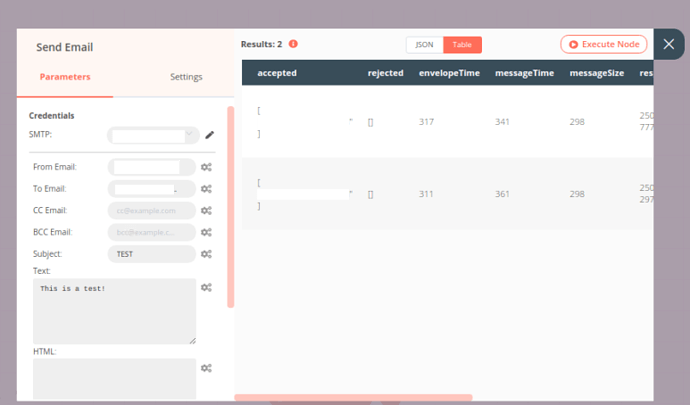Click the 'Results: 2' label

point(261,44)
